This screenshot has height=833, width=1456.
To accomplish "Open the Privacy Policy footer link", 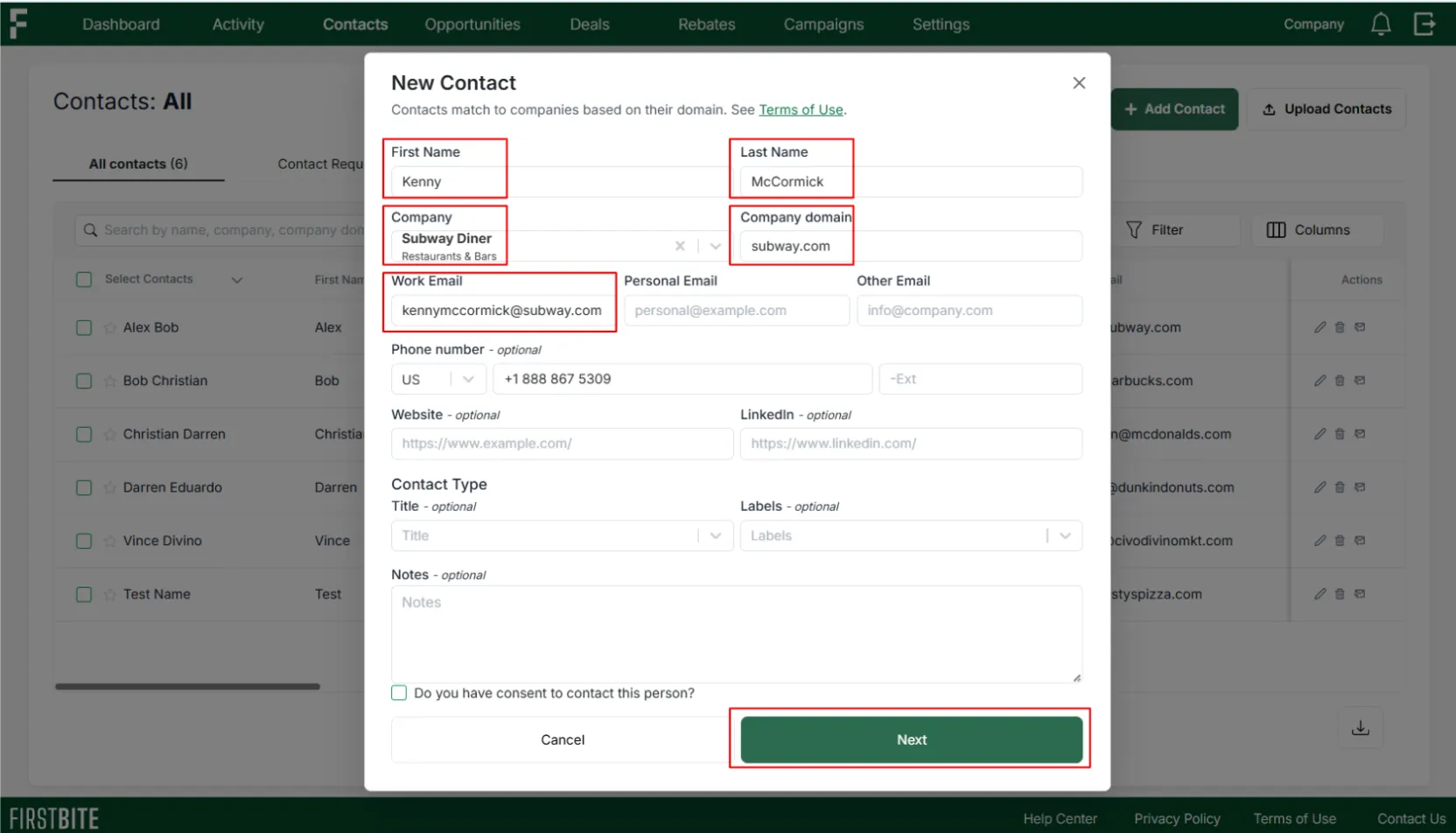I will (1177, 819).
